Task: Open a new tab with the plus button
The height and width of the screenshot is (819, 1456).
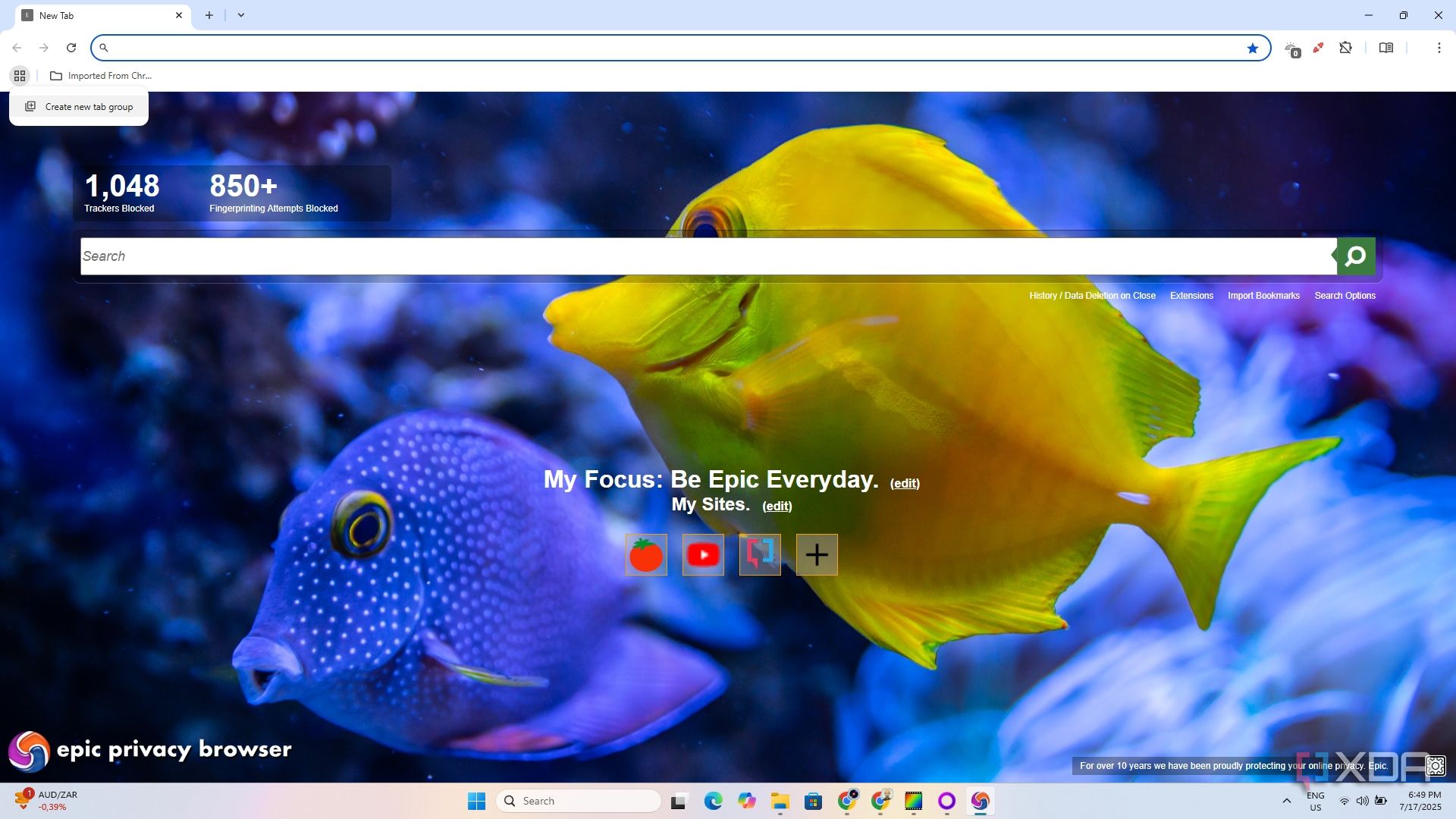Action: pyautogui.click(x=209, y=15)
